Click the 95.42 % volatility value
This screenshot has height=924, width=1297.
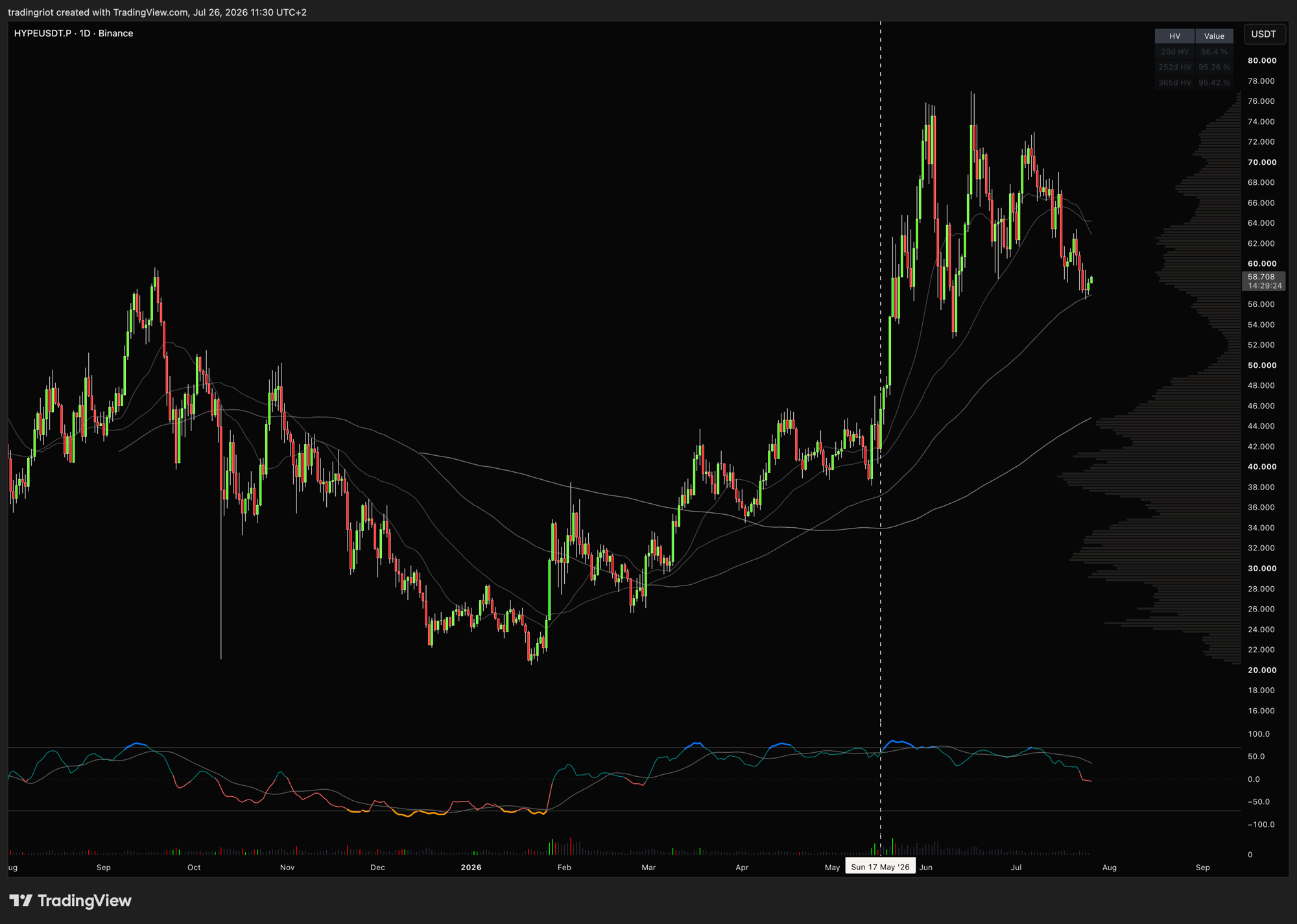(1214, 83)
